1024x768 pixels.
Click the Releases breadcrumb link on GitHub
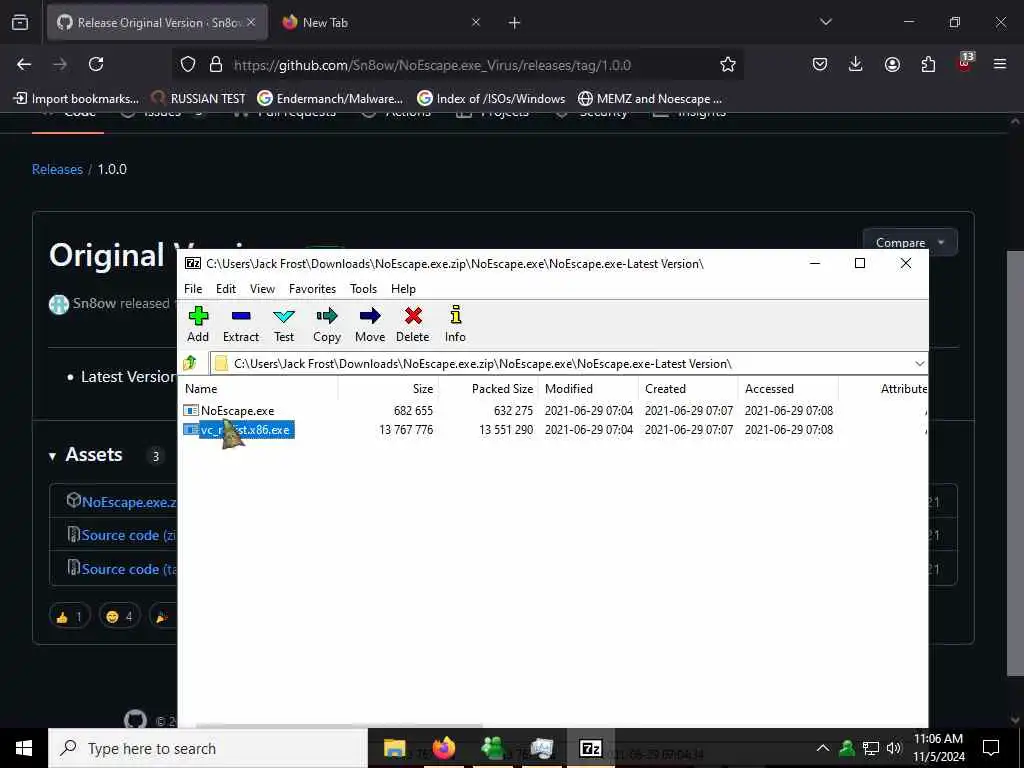tap(57, 169)
